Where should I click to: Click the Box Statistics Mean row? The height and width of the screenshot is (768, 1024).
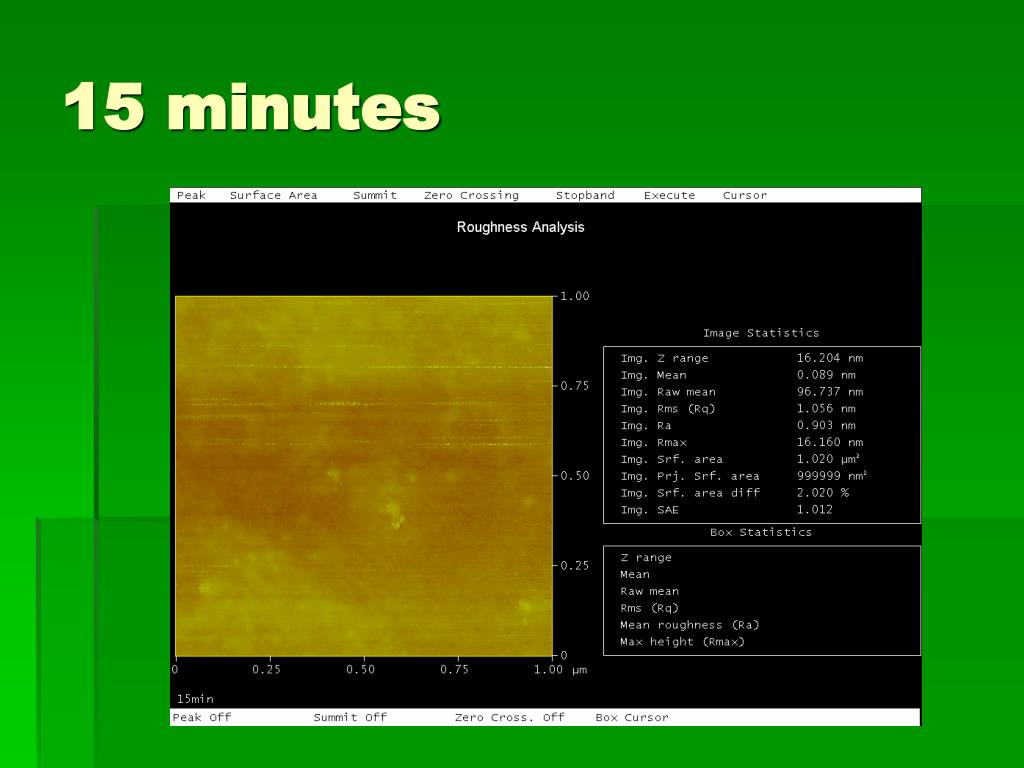pos(635,575)
